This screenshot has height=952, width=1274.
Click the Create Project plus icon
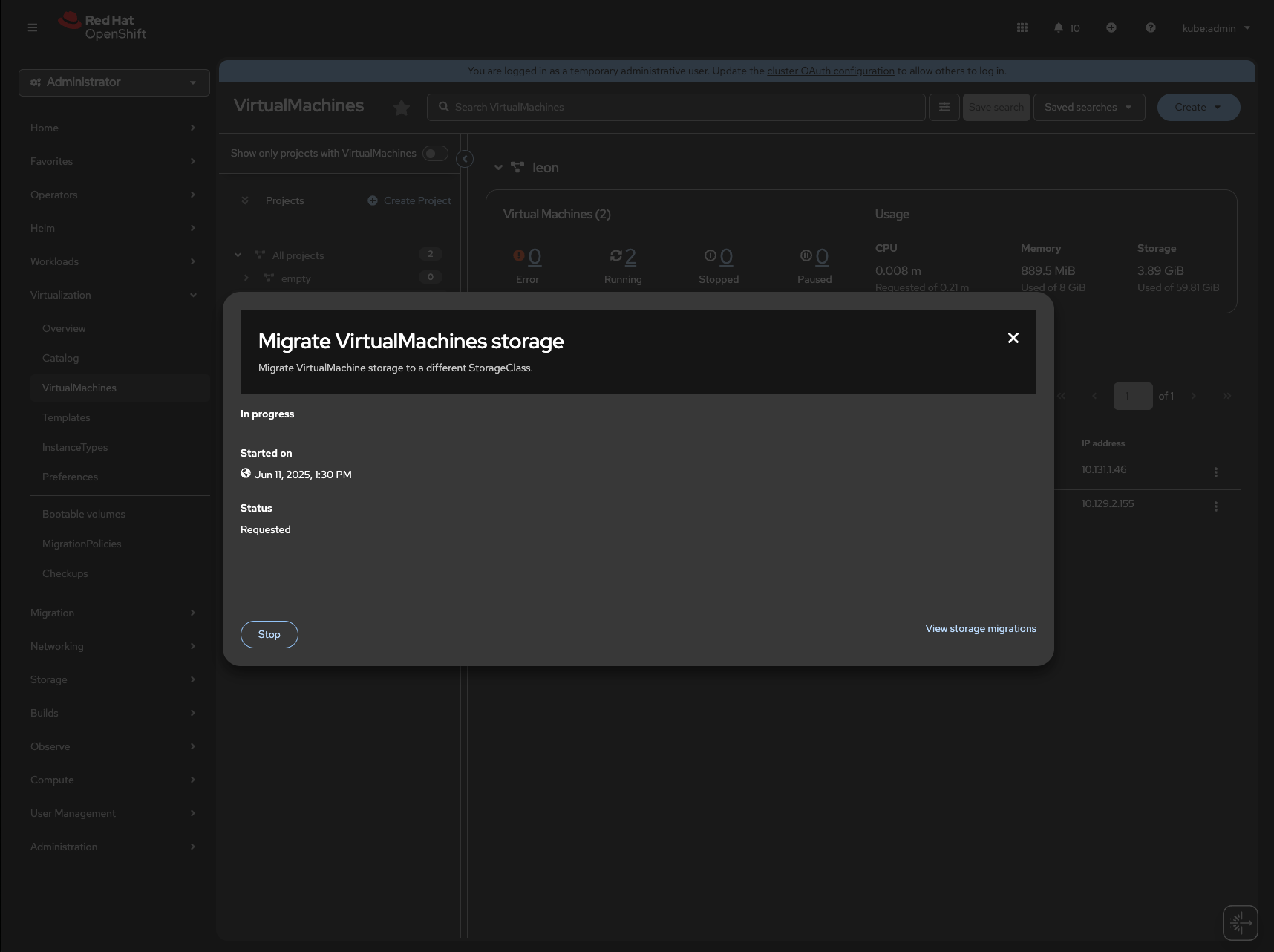click(x=373, y=200)
